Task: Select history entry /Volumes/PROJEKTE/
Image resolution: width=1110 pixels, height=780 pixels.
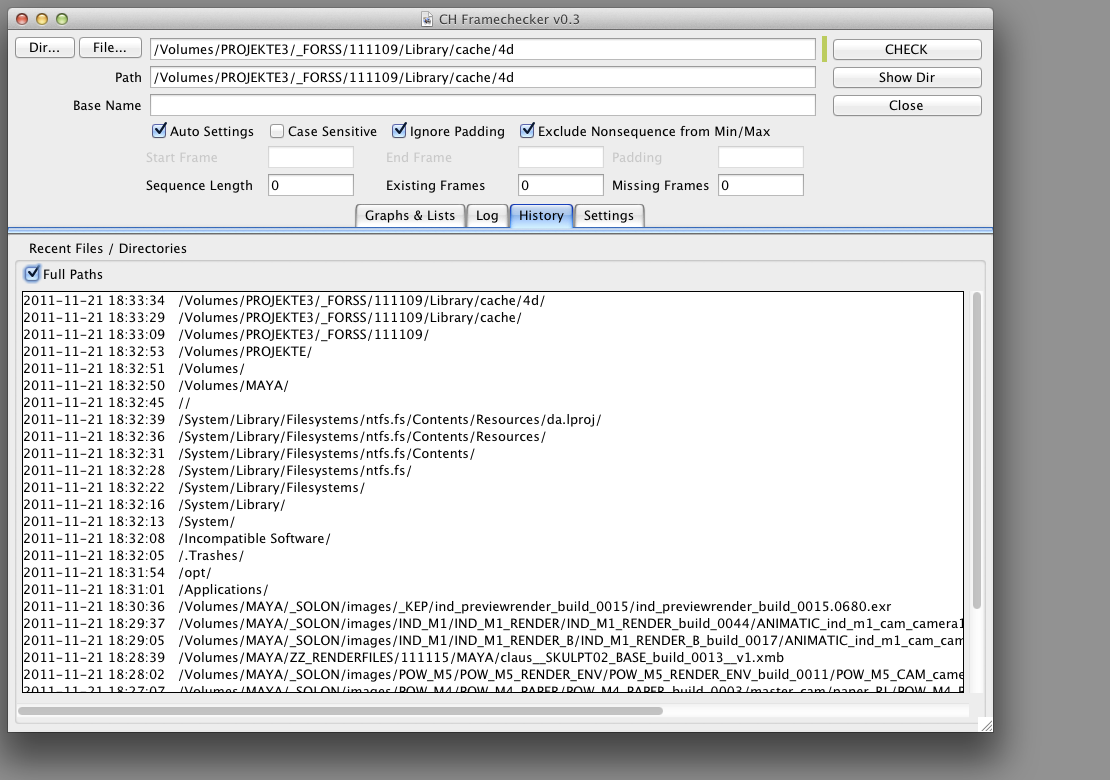Action: pyautogui.click(x=493, y=352)
